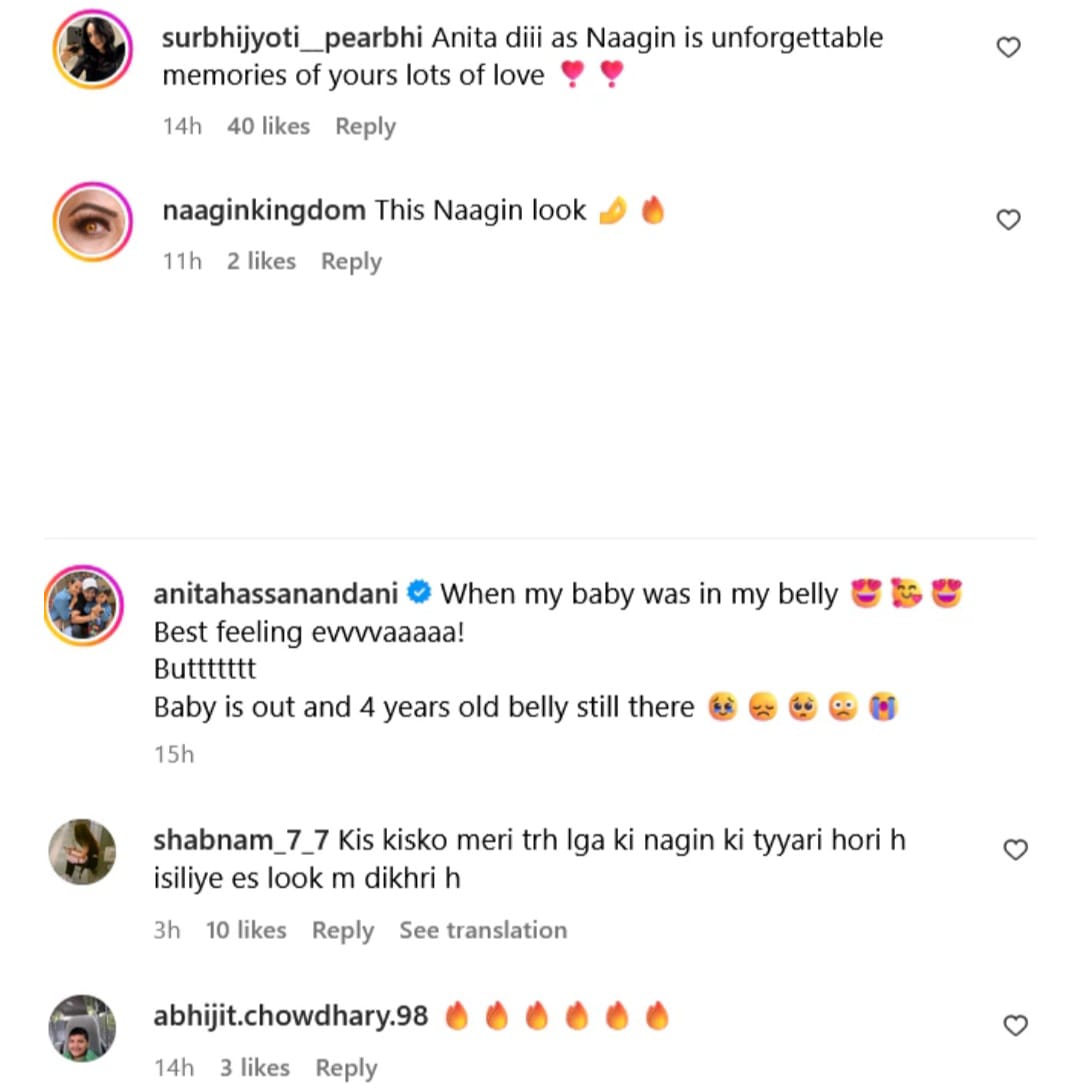This screenshot has height=1092, width=1080.
Task: View the 10 likes on shabnam_7_7's comment
Action: [x=246, y=930]
